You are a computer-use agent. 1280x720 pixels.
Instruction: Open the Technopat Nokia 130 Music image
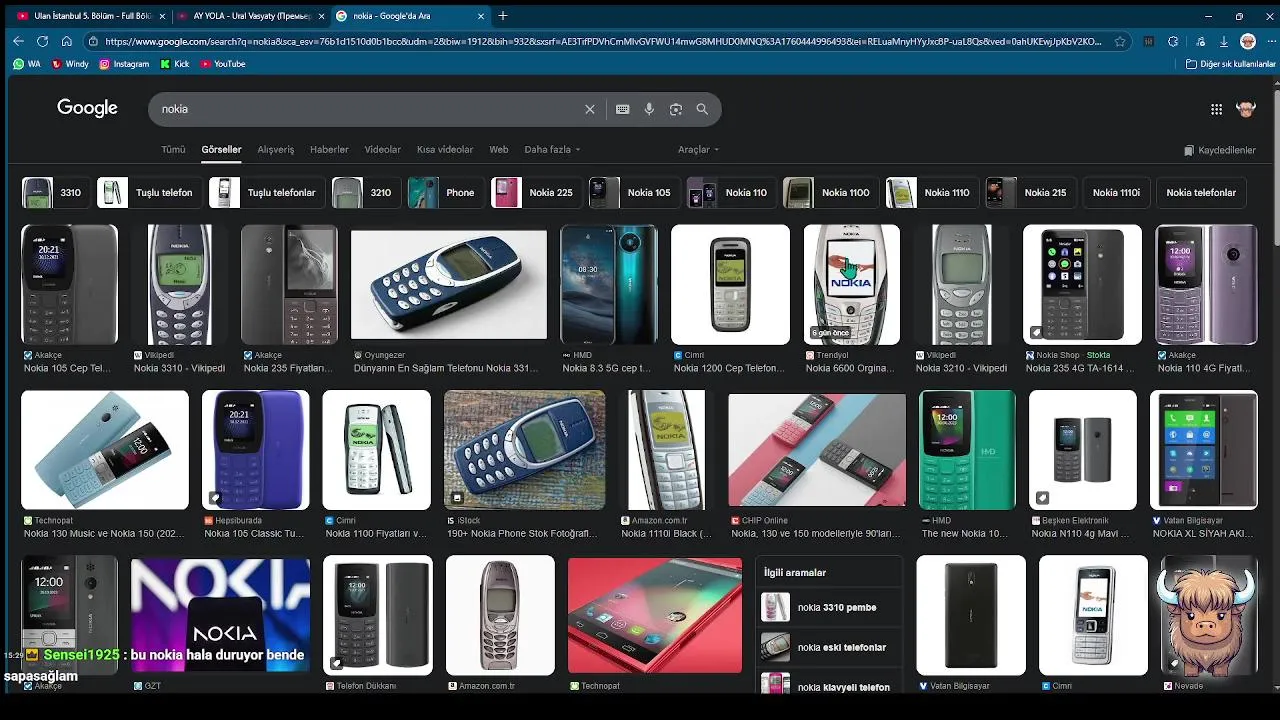[105, 450]
